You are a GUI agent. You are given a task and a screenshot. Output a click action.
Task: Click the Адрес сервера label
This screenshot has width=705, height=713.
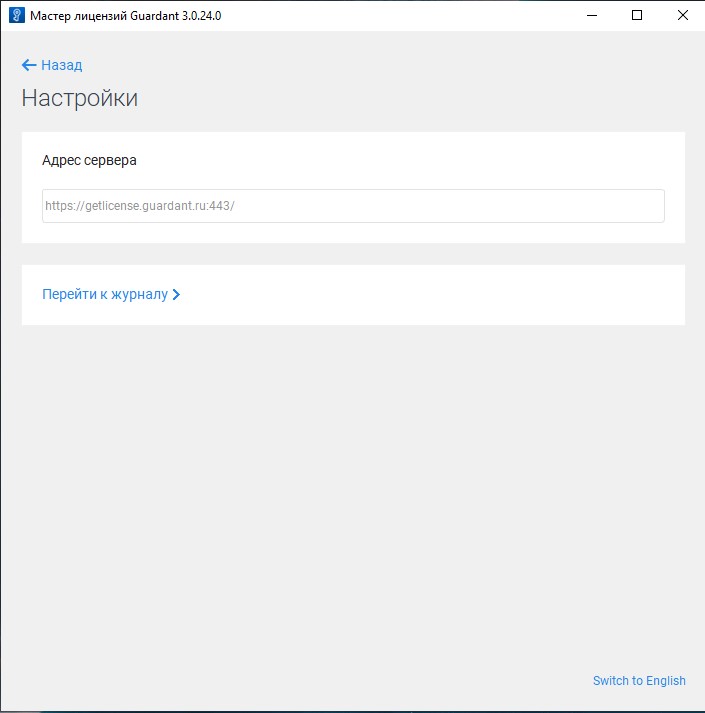tap(89, 160)
